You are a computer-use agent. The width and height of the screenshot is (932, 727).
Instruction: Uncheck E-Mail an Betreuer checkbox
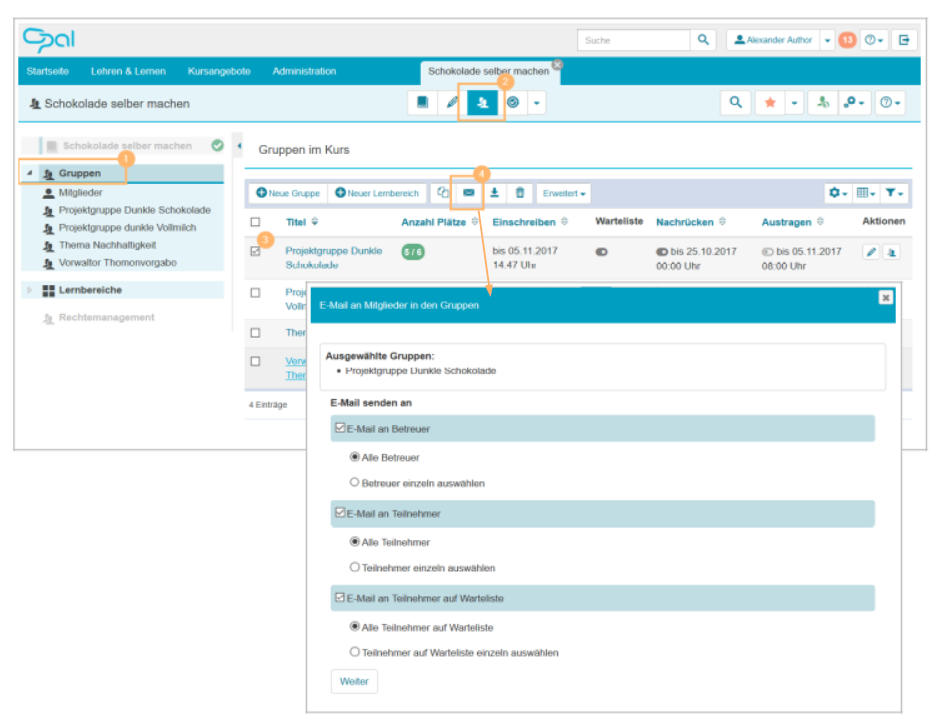click(340, 428)
